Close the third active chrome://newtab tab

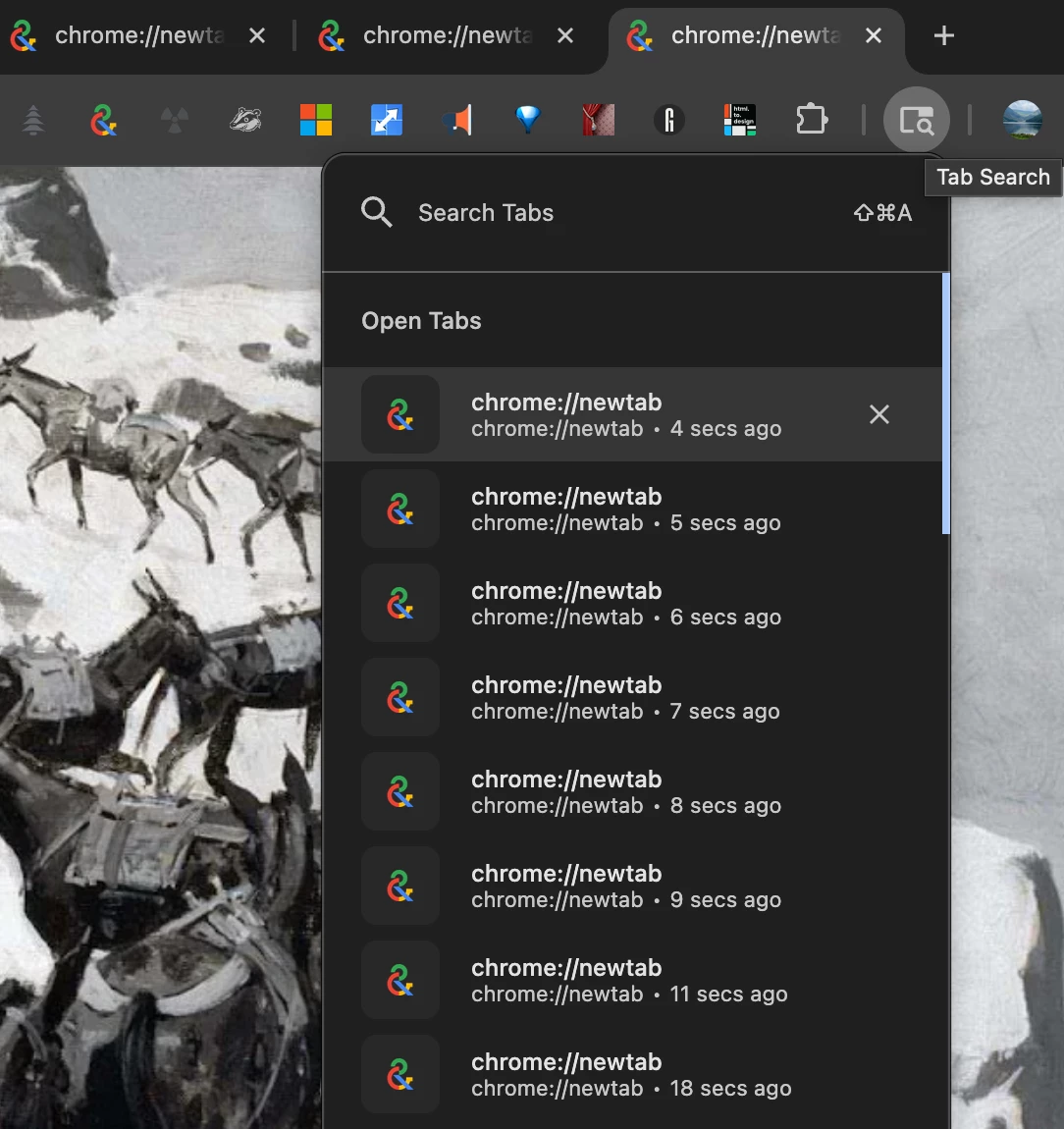tap(874, 35)
